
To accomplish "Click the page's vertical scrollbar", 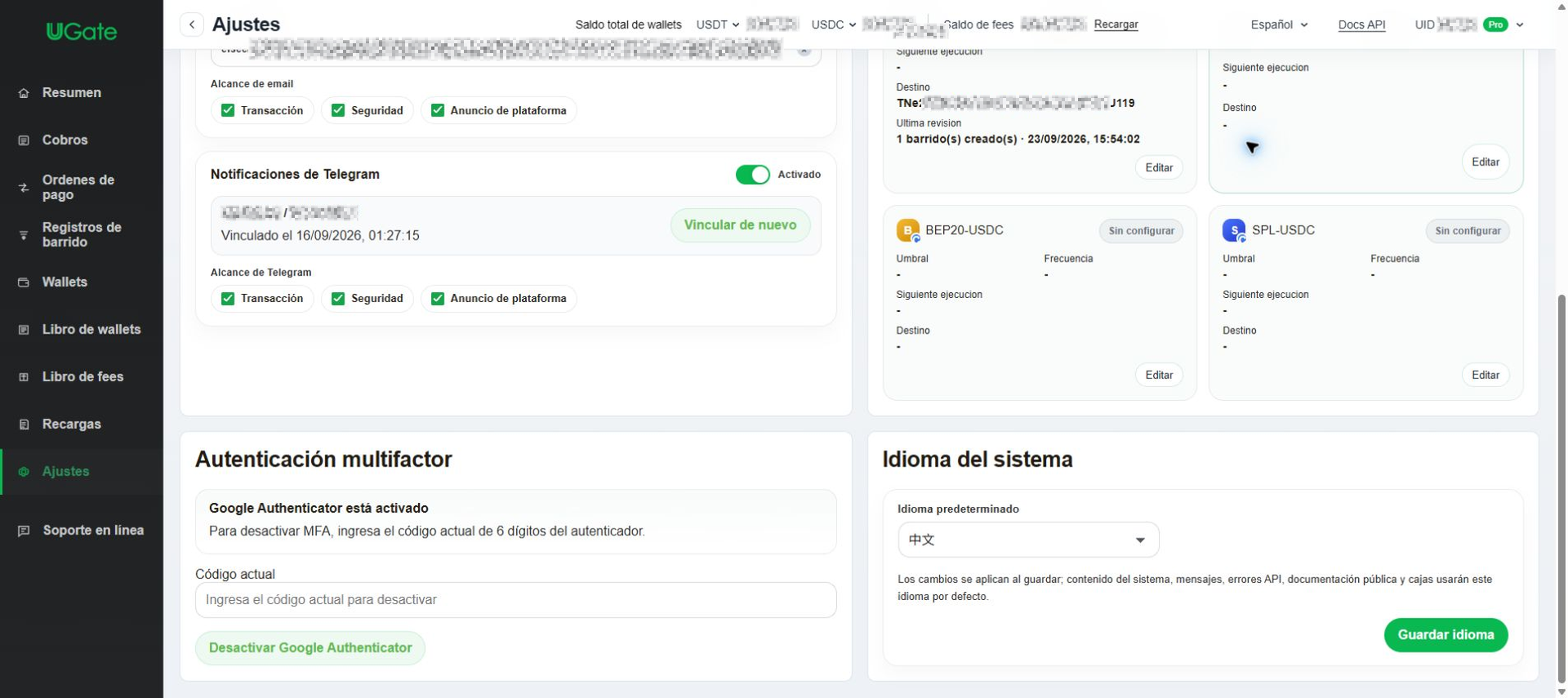I will point(1561,490).
